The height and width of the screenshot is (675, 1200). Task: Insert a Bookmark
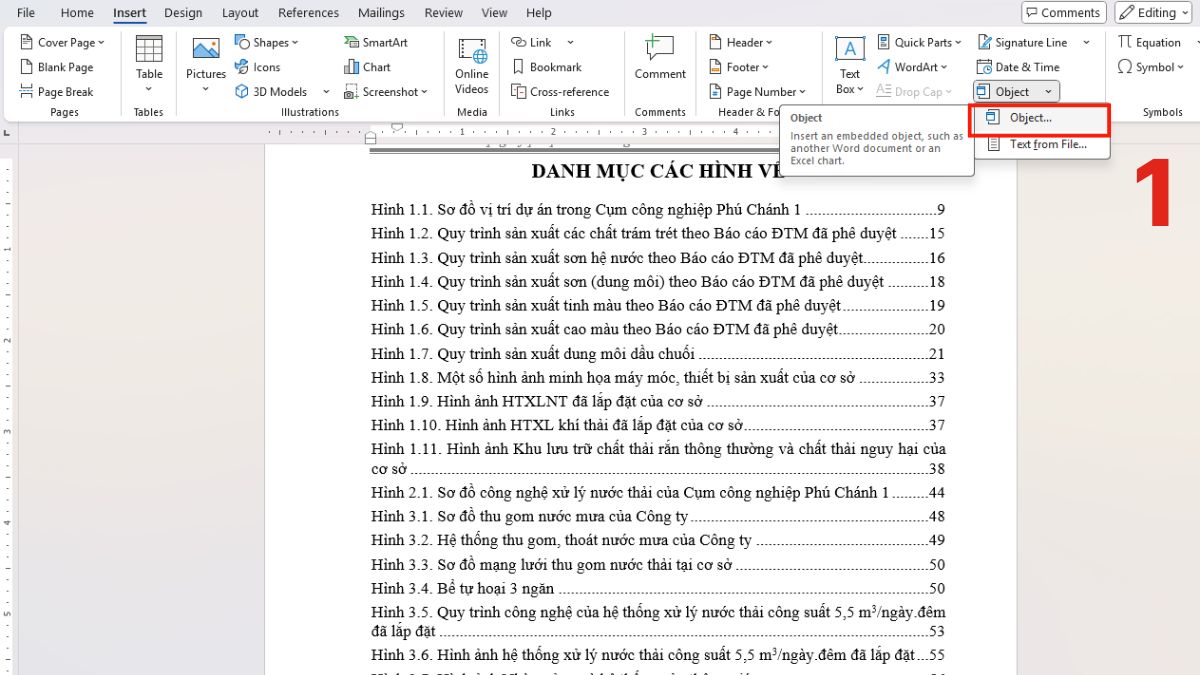546,67
